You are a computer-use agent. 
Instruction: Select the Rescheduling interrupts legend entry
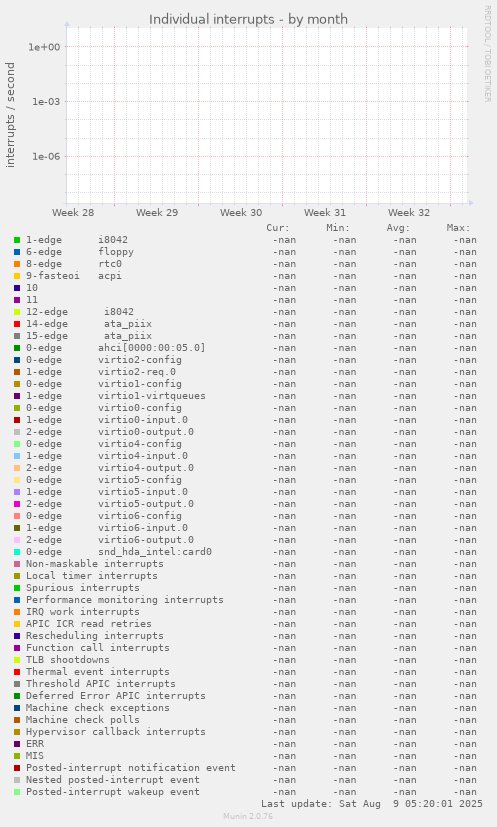click(x=94, y=636)
